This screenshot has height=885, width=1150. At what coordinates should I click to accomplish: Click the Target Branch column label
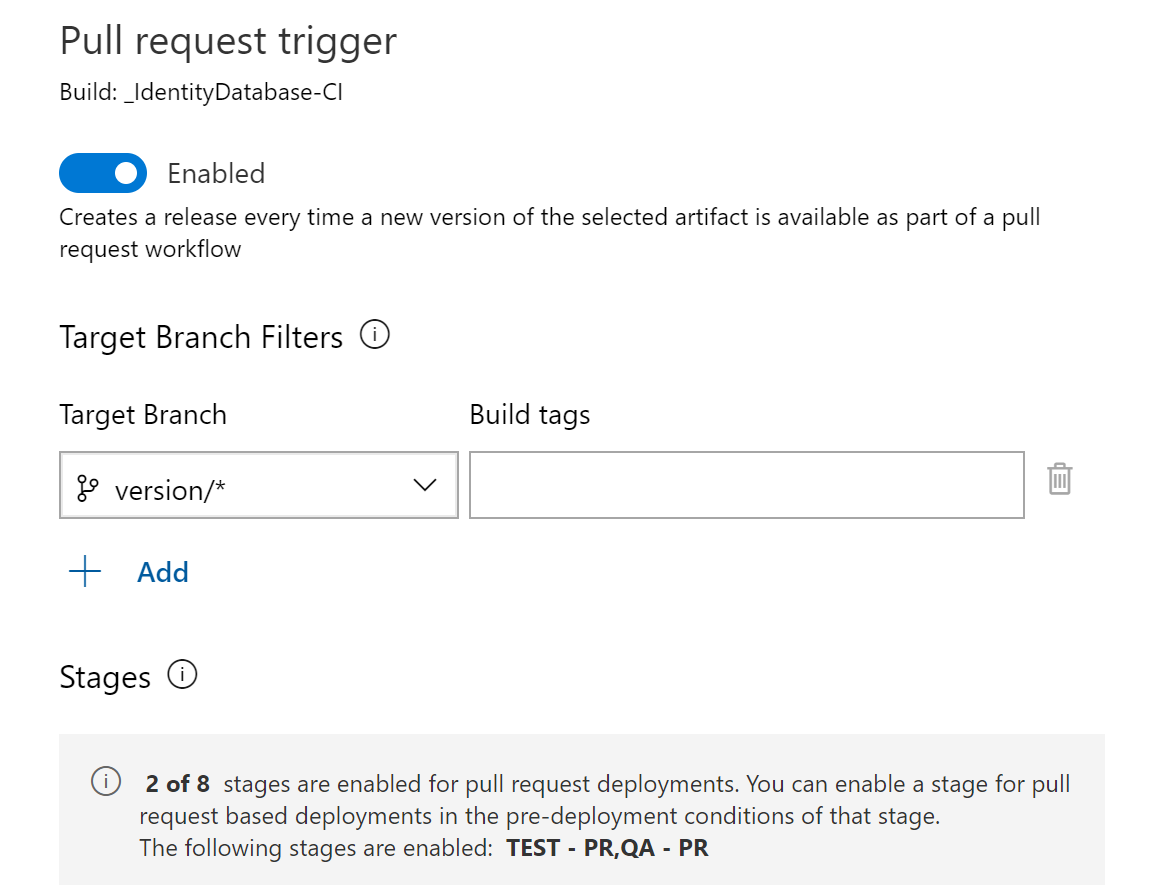click(143, 415)
